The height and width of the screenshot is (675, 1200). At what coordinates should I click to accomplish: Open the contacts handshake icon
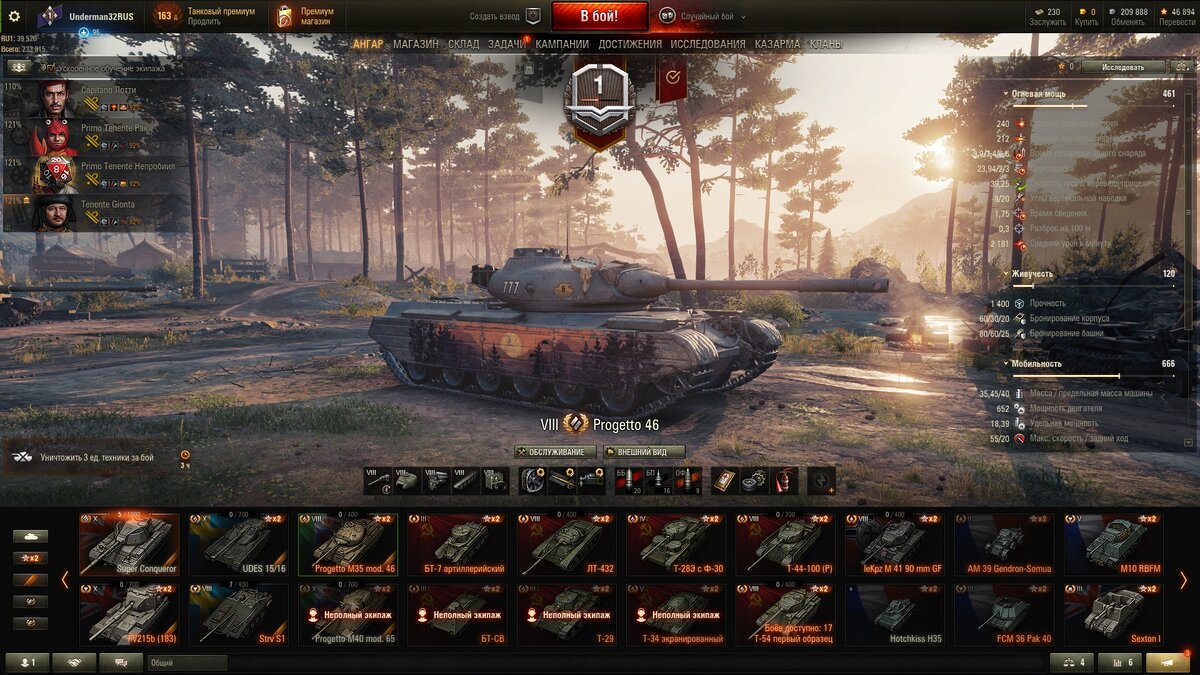click(74, 662)
